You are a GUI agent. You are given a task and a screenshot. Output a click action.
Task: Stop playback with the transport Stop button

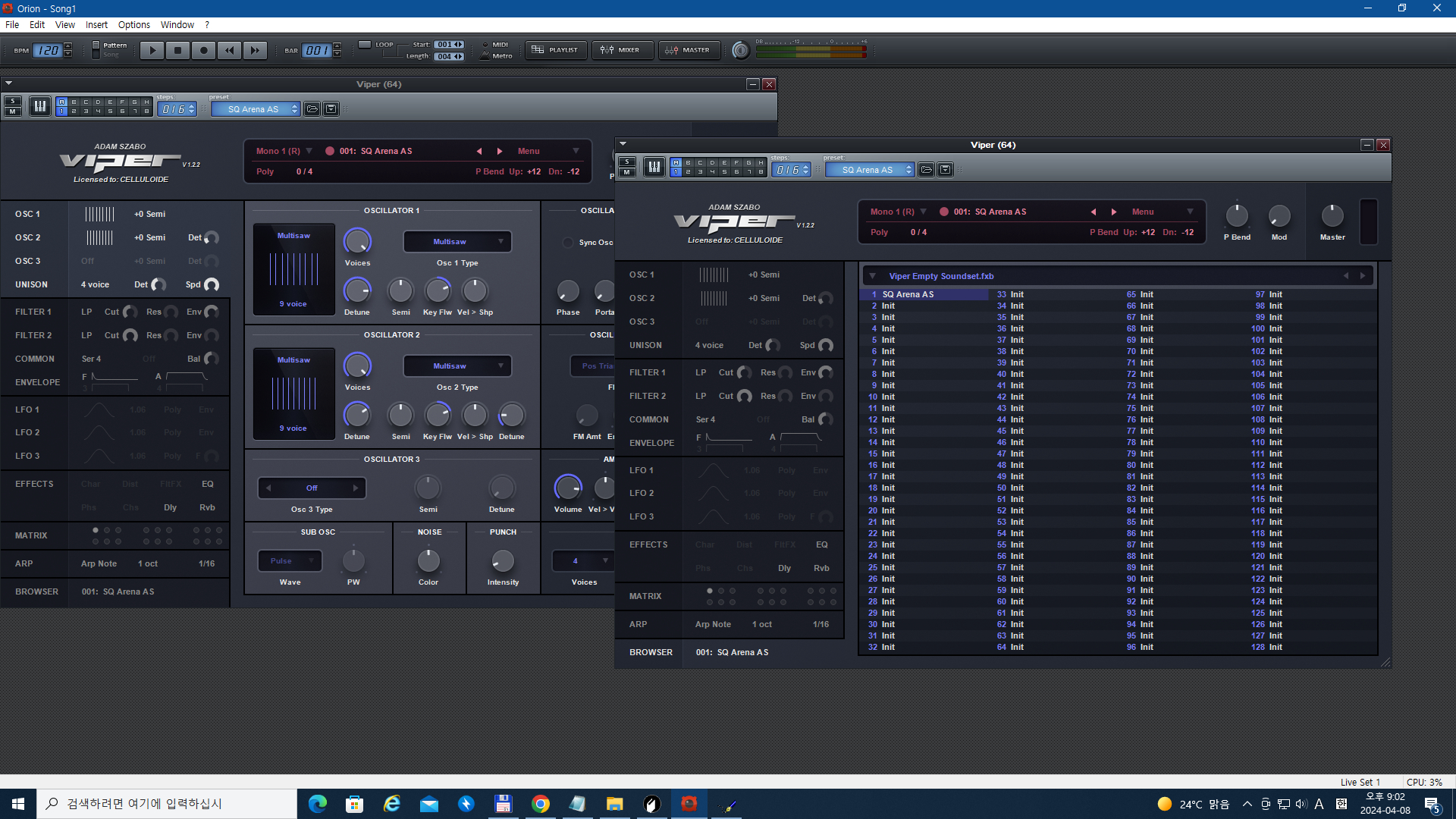(177, 50)
